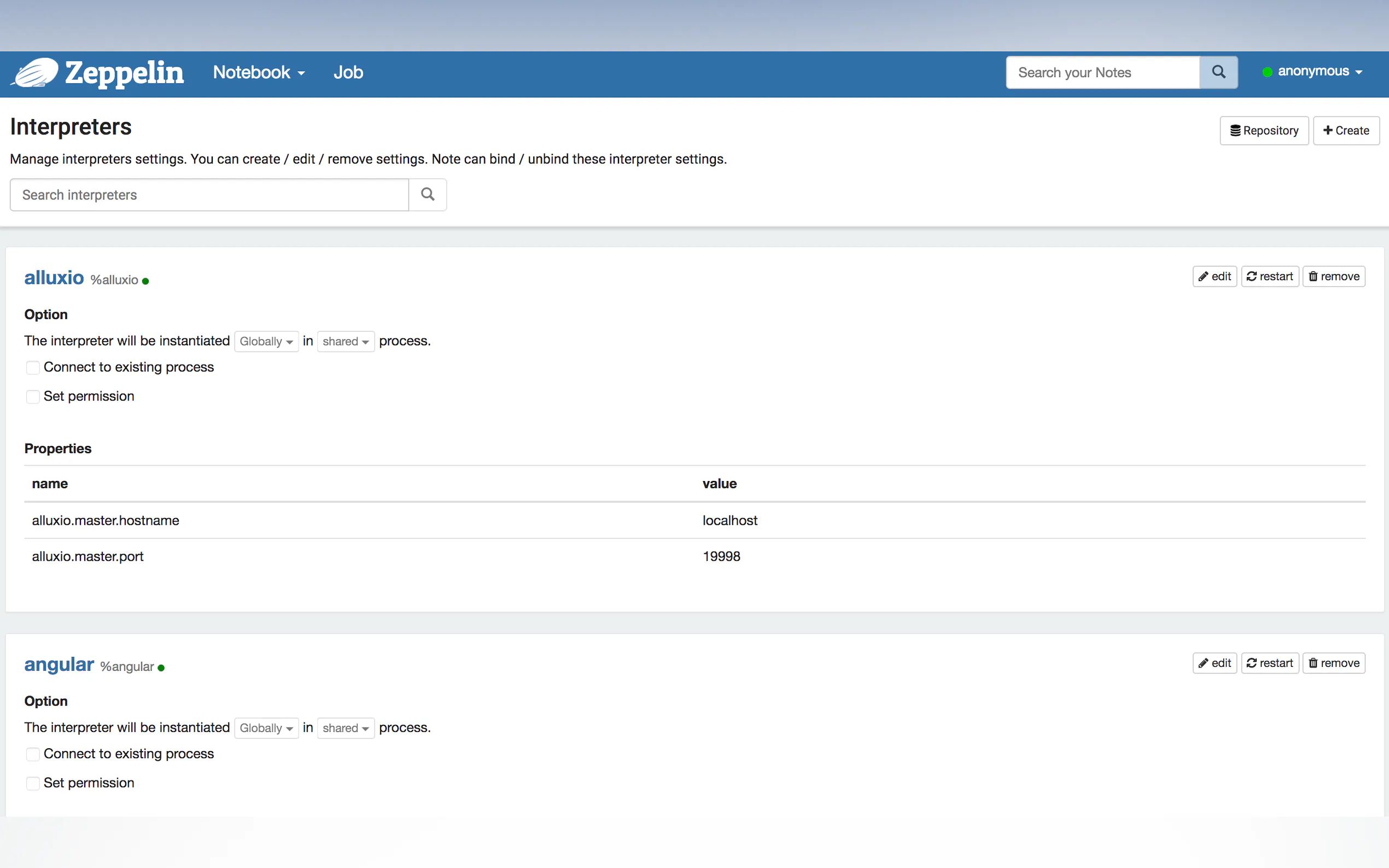Open the Notebook menu
1389x868 pixels.
coord(259,72)
